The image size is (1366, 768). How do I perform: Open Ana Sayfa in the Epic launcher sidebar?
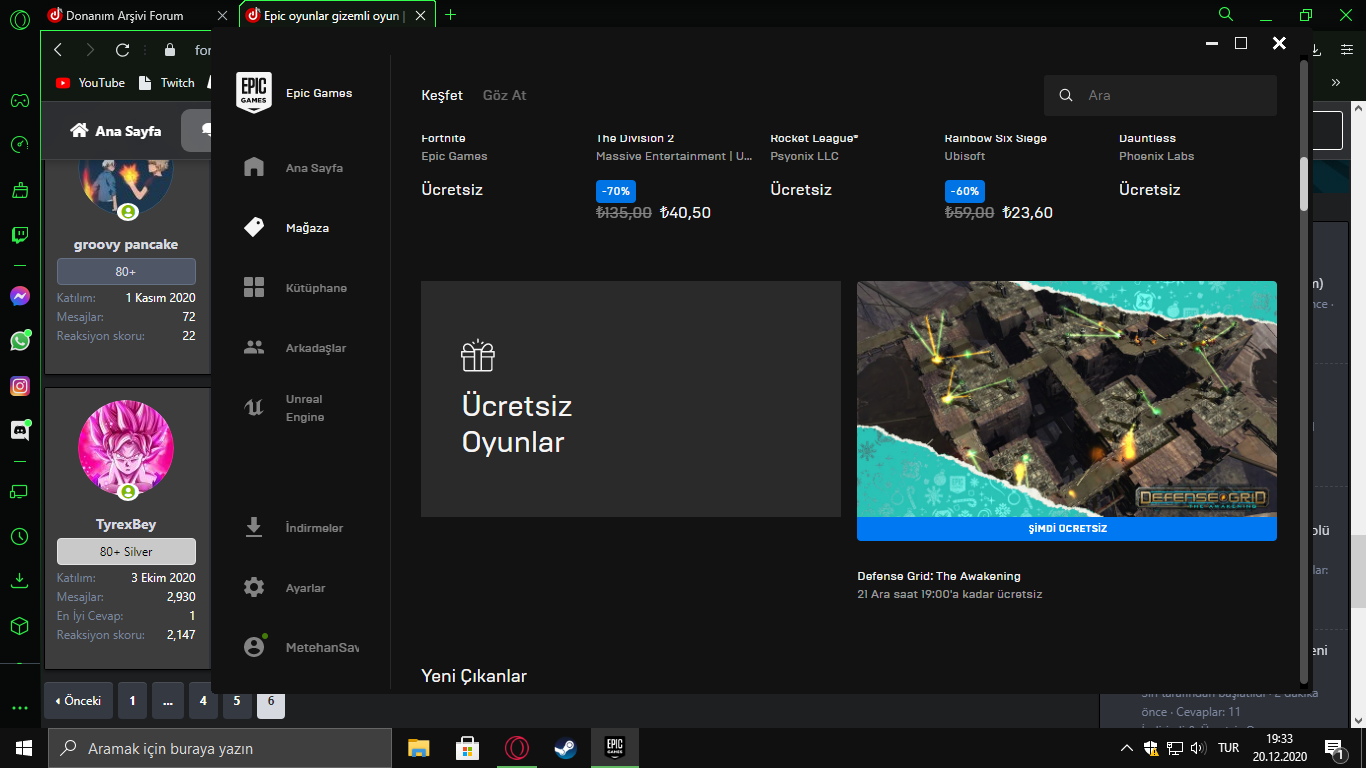(293, 168)
